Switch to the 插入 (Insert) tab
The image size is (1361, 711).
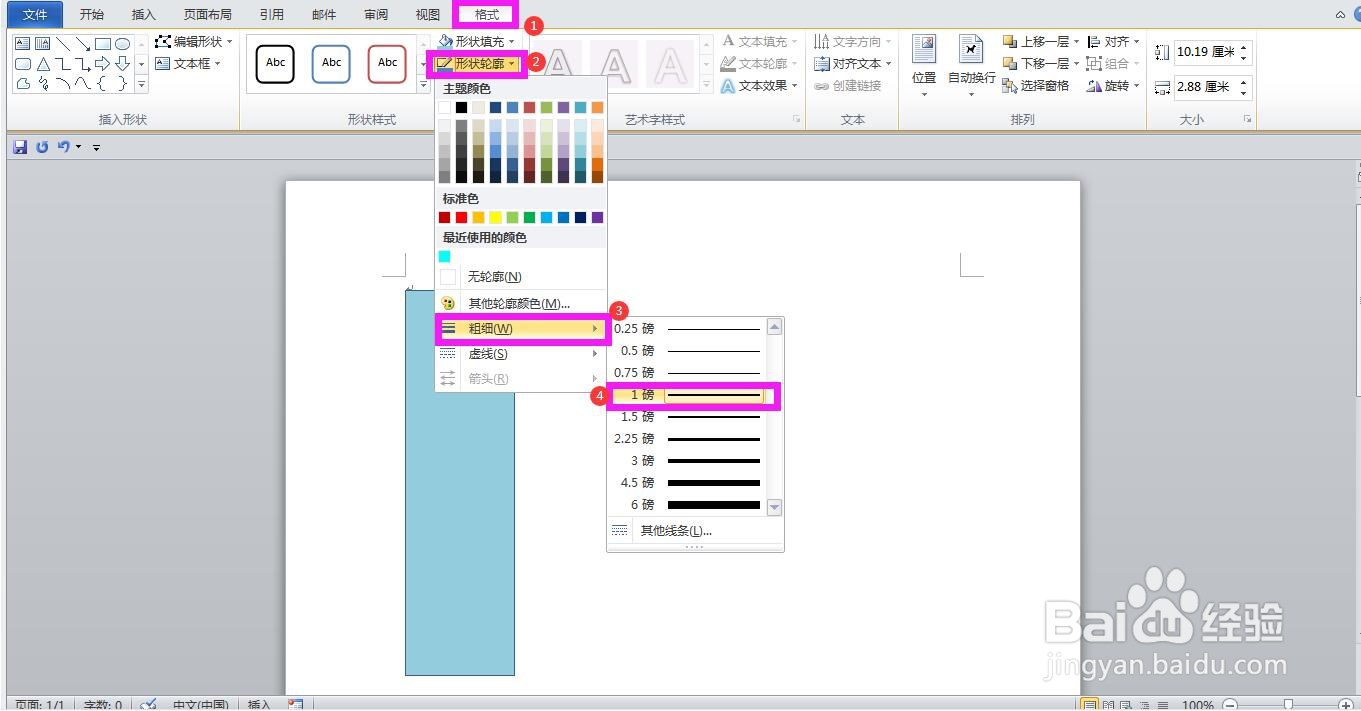(144, 14)
